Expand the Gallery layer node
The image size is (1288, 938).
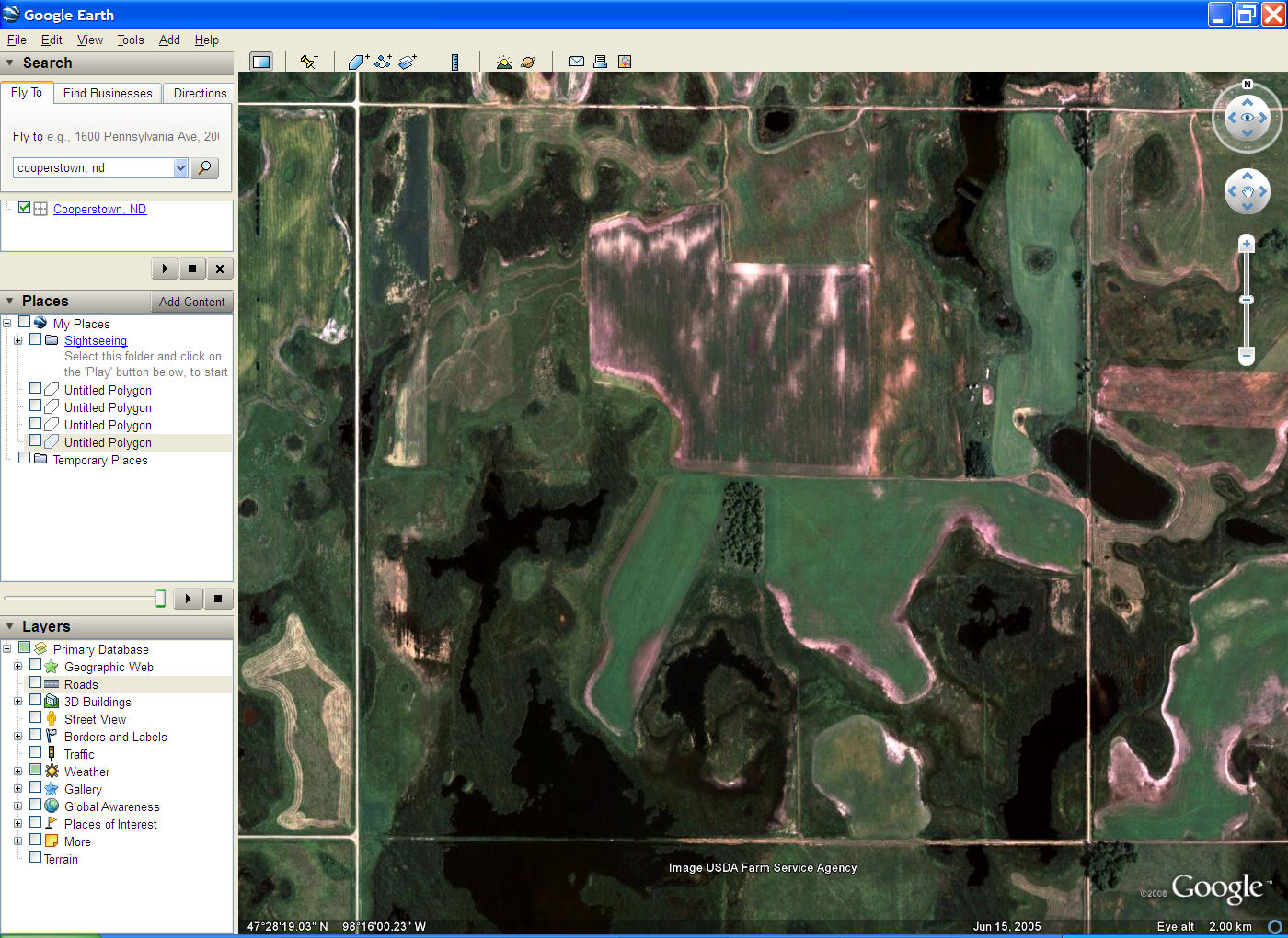17,789
